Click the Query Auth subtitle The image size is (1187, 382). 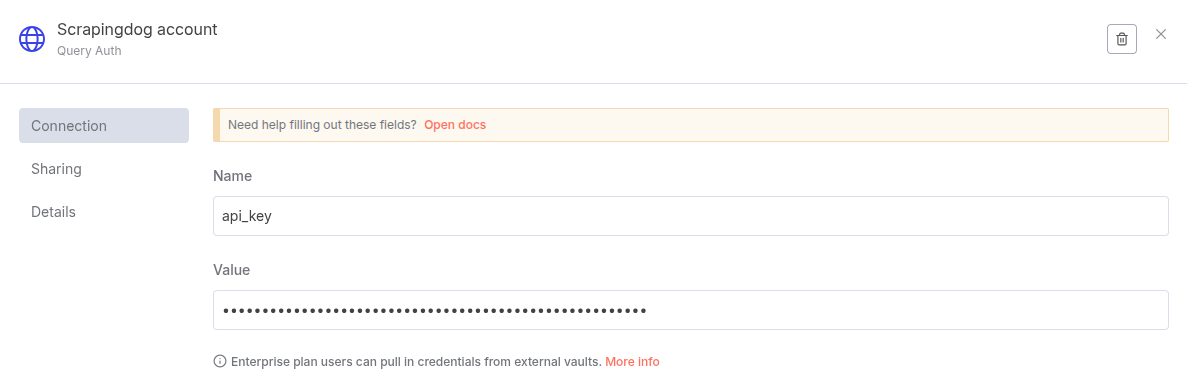[x=89, y=51]
